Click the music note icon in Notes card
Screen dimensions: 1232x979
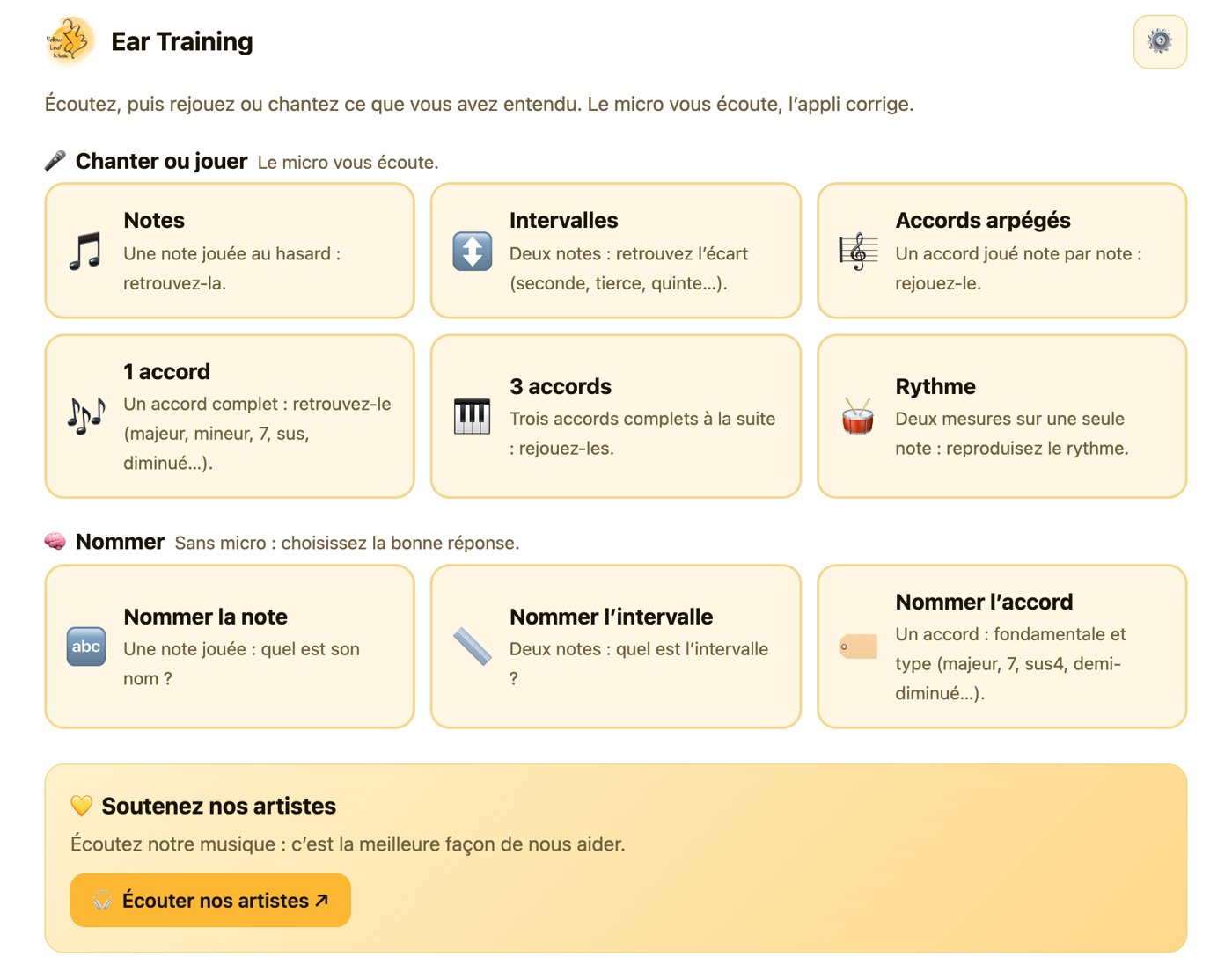[85, 251]
